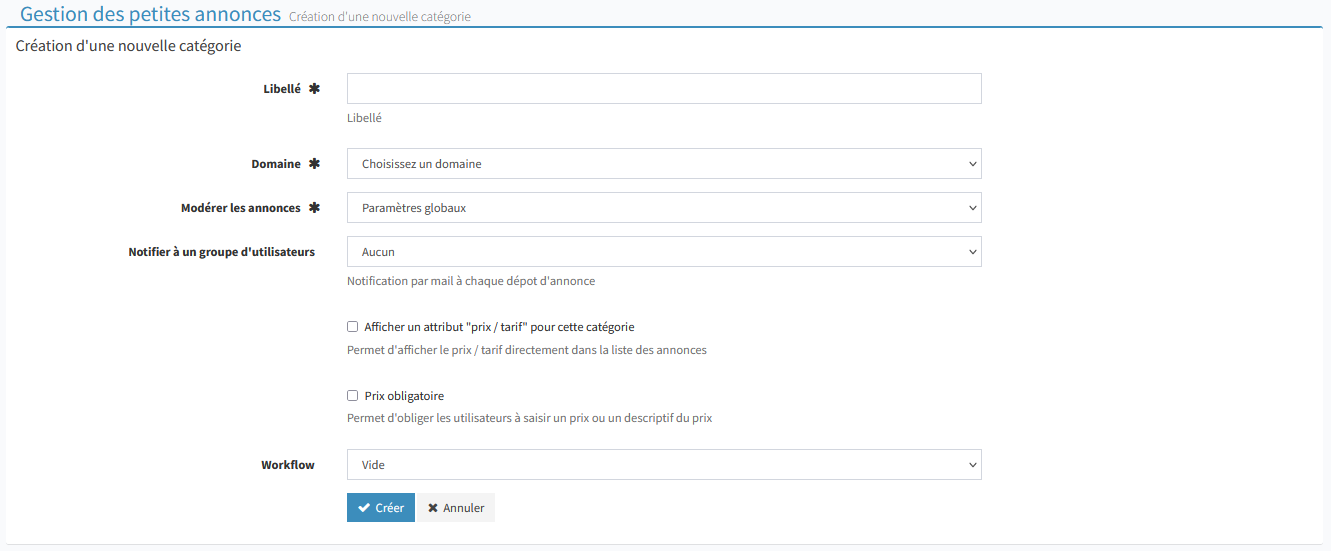
Task: Click the bold Workflow label
Action: point(288,465)
